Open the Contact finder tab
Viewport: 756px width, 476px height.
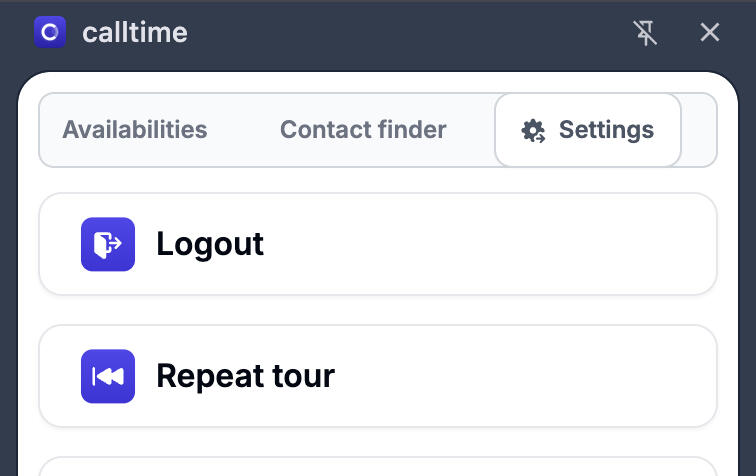tap(363, 130)
